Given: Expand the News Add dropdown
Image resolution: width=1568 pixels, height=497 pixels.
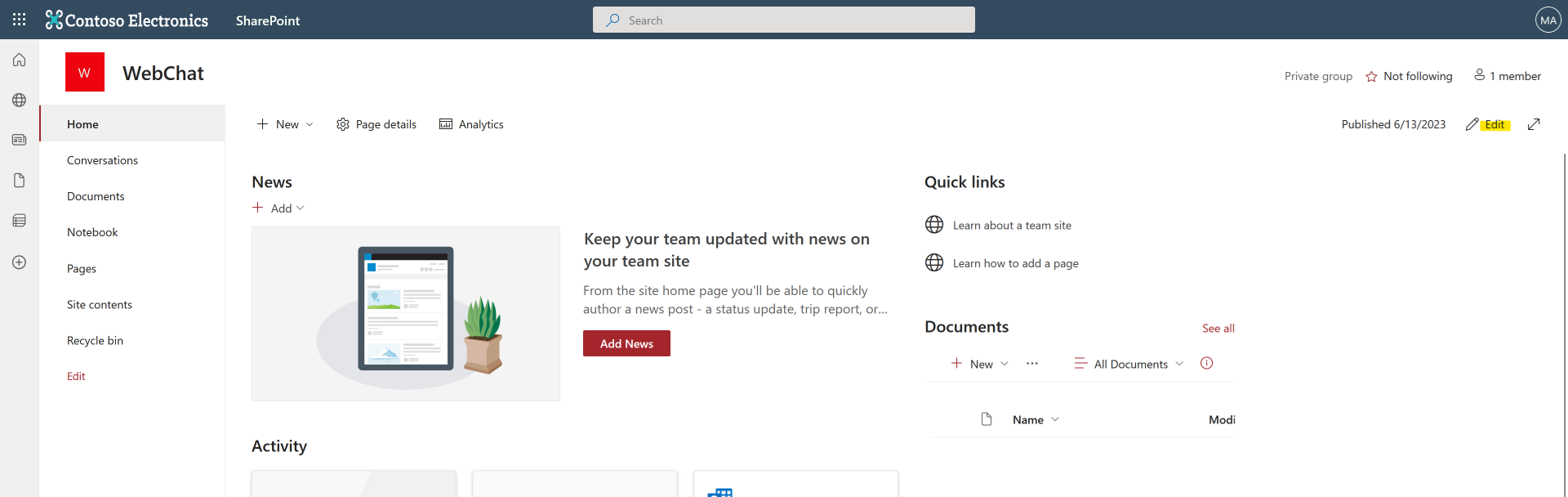Looking at the screenshot, I should pyautogui.click(x=278, y=208).
